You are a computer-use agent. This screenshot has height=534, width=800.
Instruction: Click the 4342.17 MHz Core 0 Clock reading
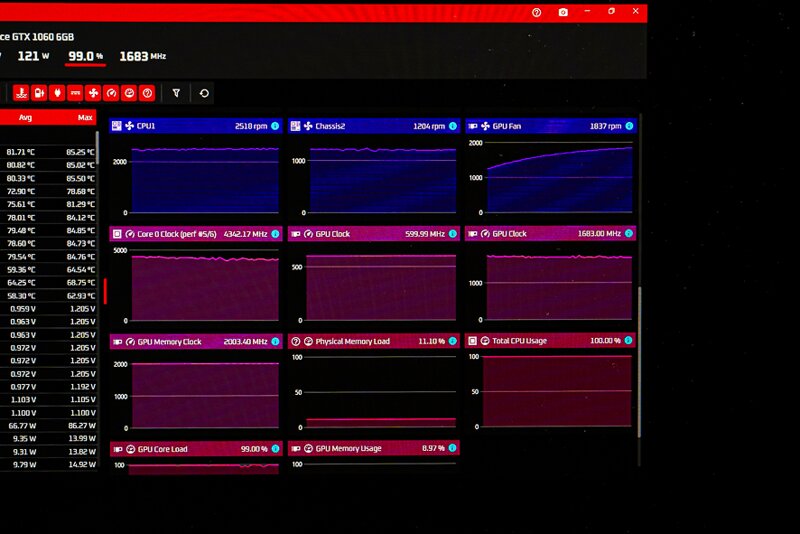point(245,234)
